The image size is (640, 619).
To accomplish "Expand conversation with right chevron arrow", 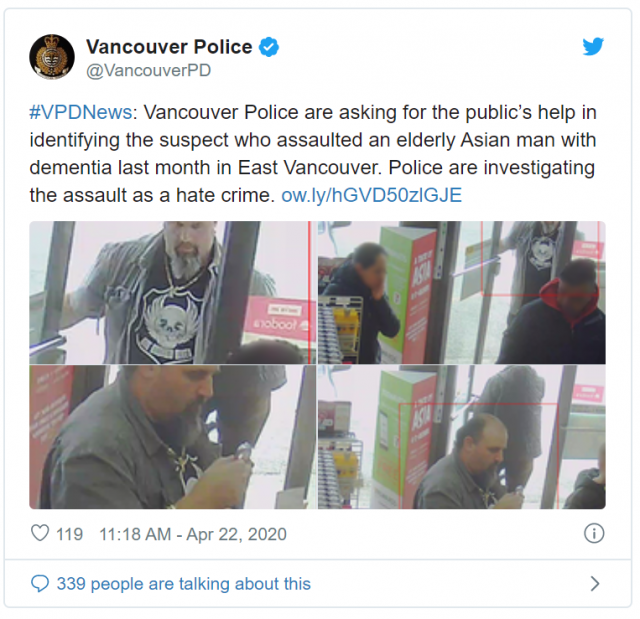I will pos(595,584).
